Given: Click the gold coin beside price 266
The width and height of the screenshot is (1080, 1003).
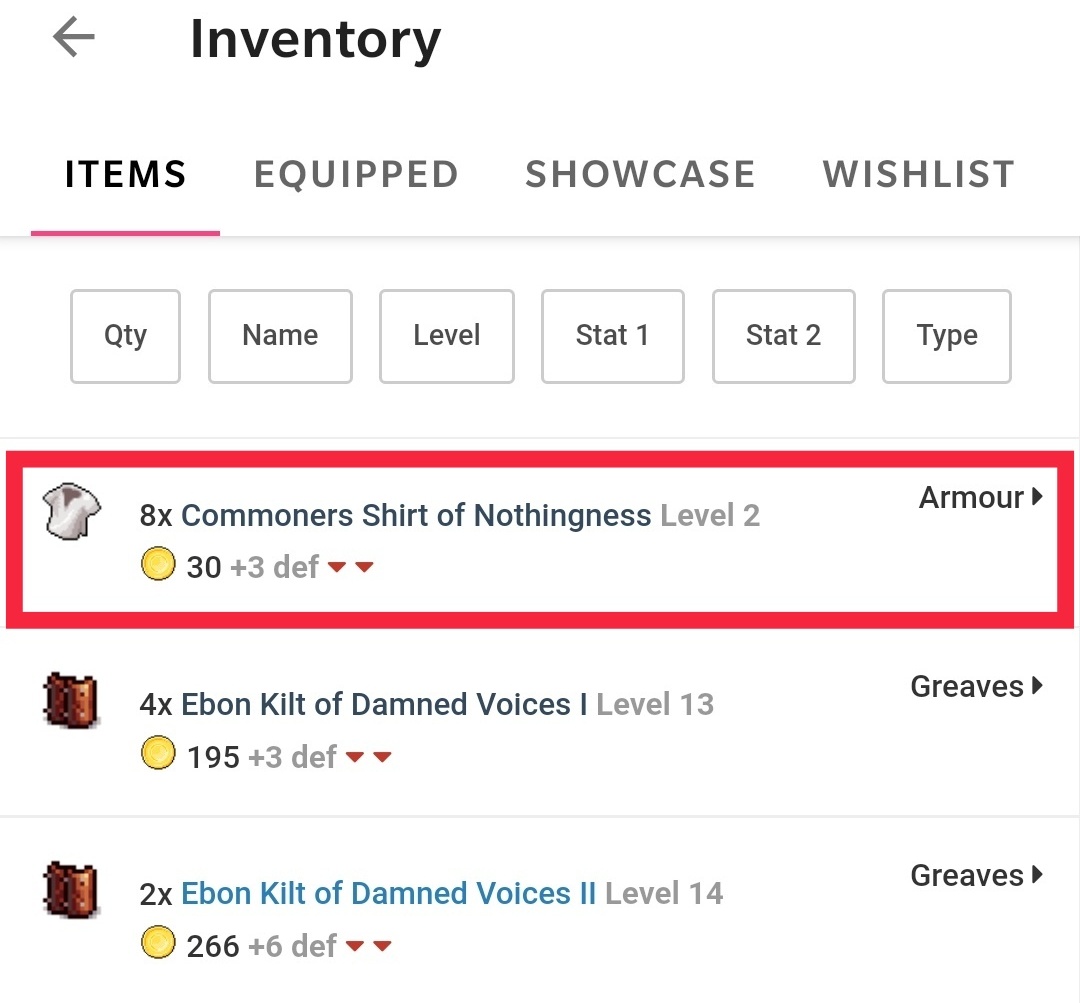Looking at the screenshot, I should click(x=158, y=943).
